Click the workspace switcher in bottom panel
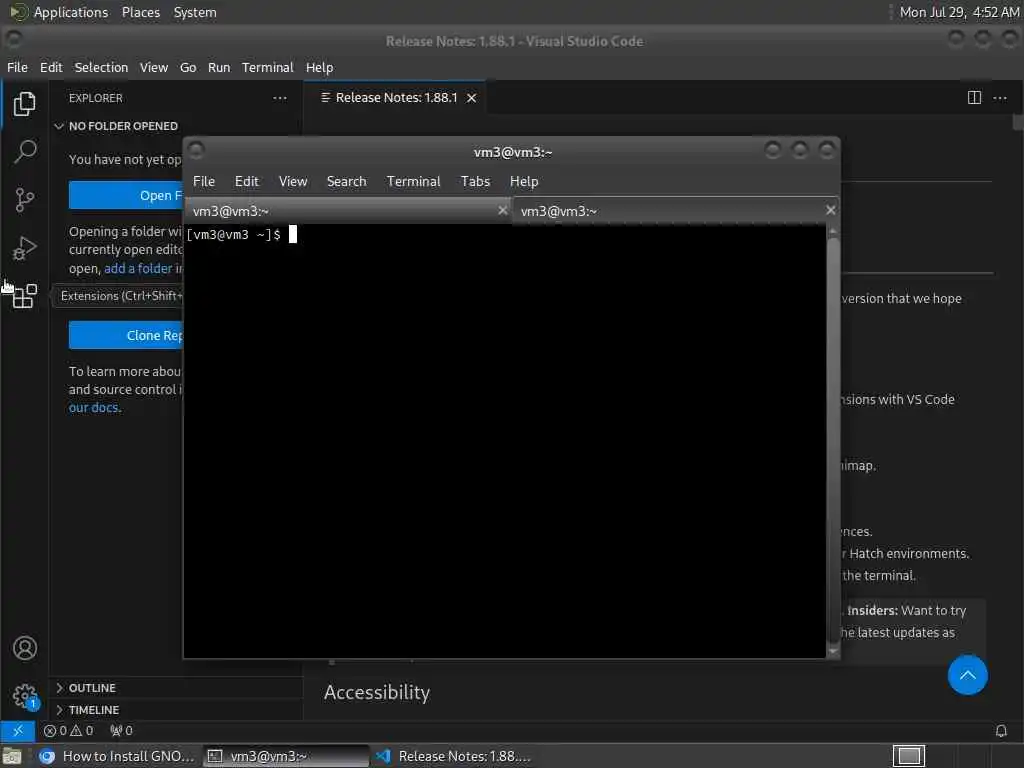This screenshot has height=768, width=1024. (x=908, y=756)
